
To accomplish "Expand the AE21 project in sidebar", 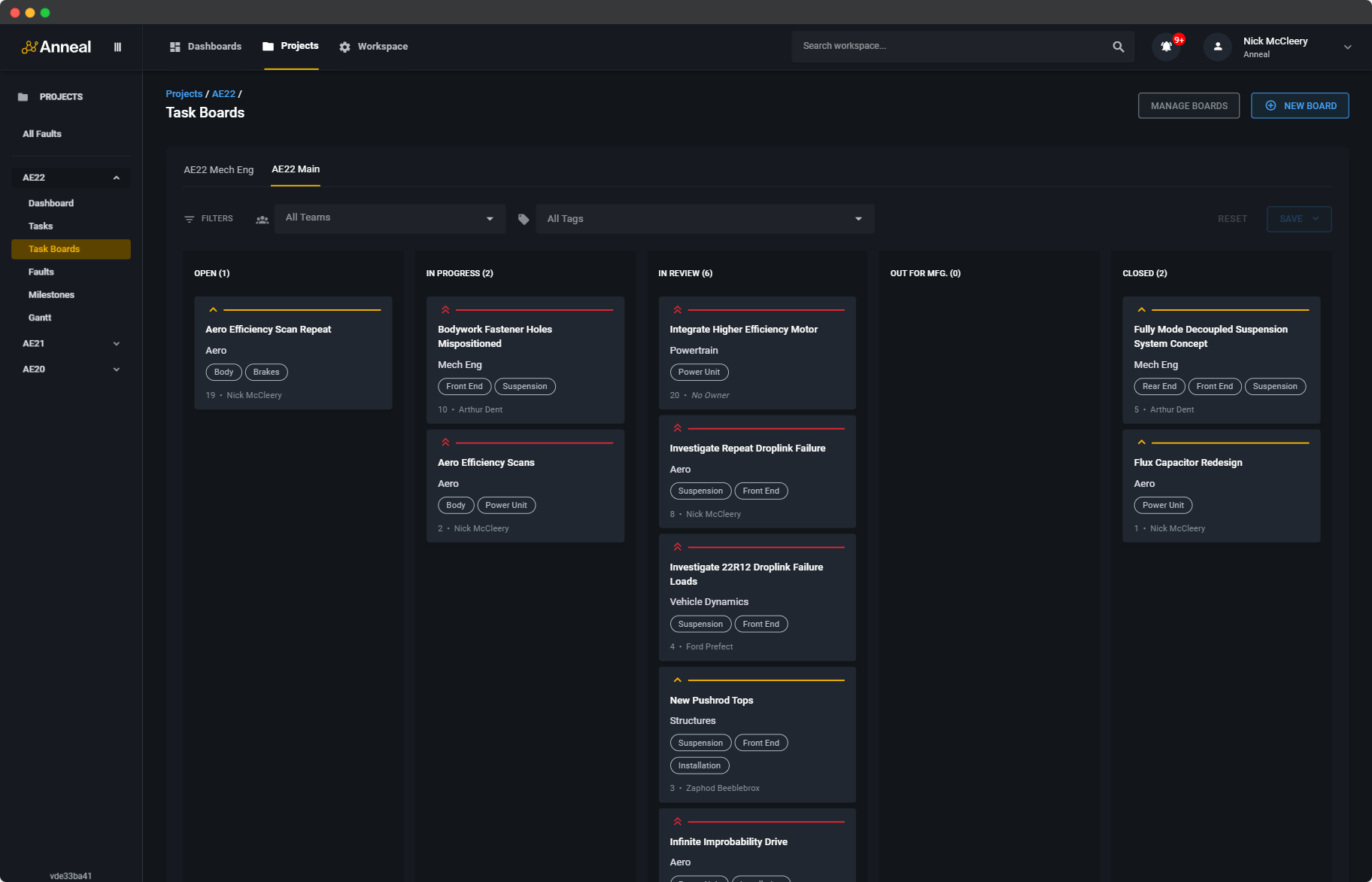I will [x=116, y=344].
